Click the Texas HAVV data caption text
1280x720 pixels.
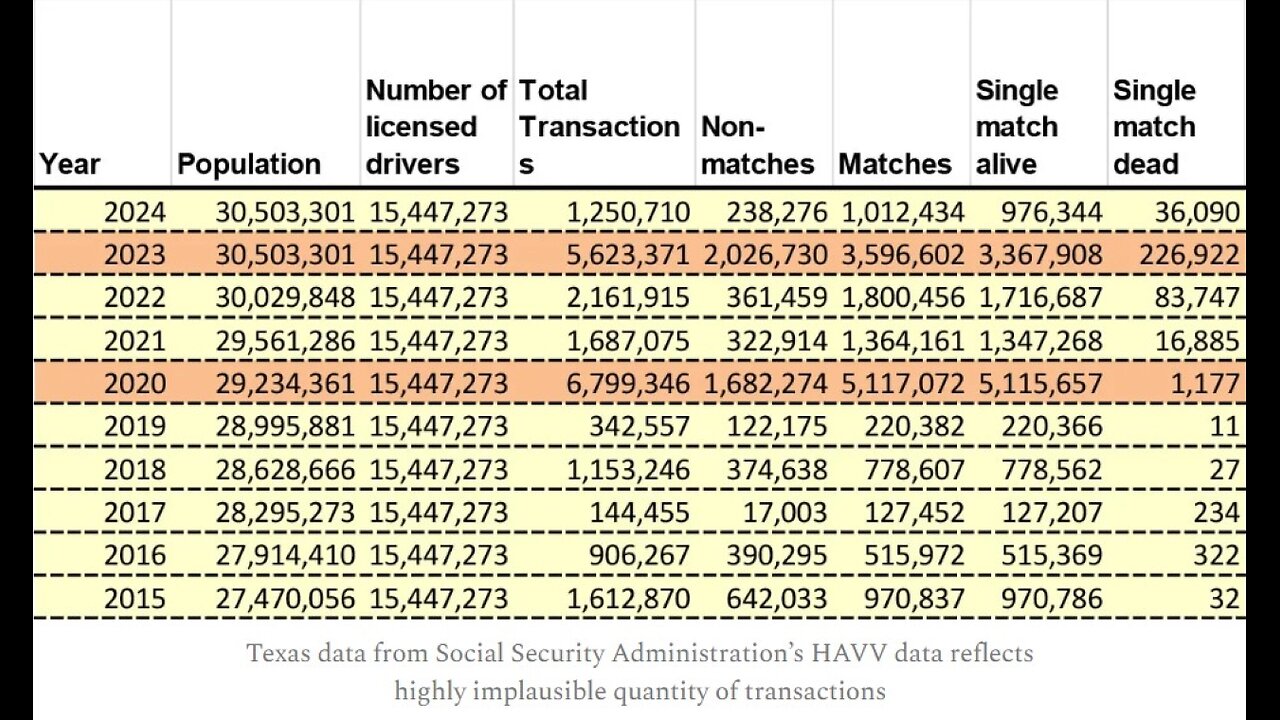click(x=640, y=672)
